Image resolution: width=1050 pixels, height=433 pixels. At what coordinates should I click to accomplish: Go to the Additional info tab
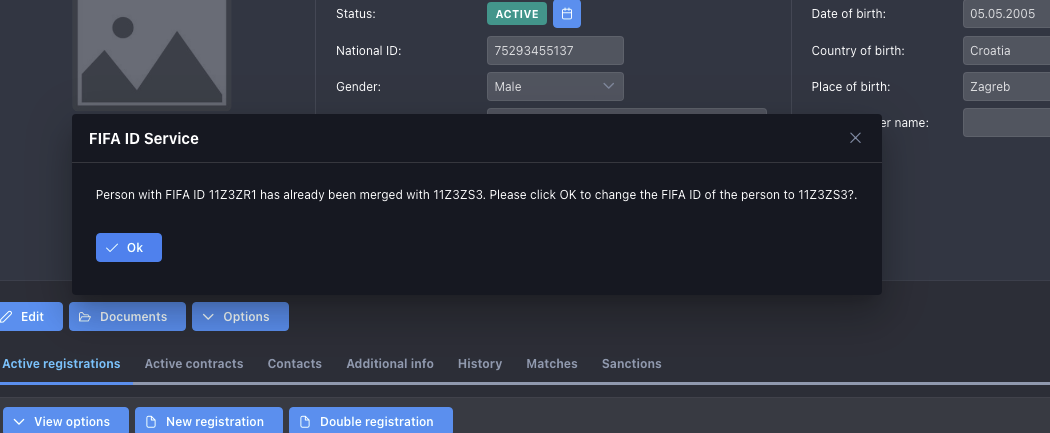tap(390, 364)
